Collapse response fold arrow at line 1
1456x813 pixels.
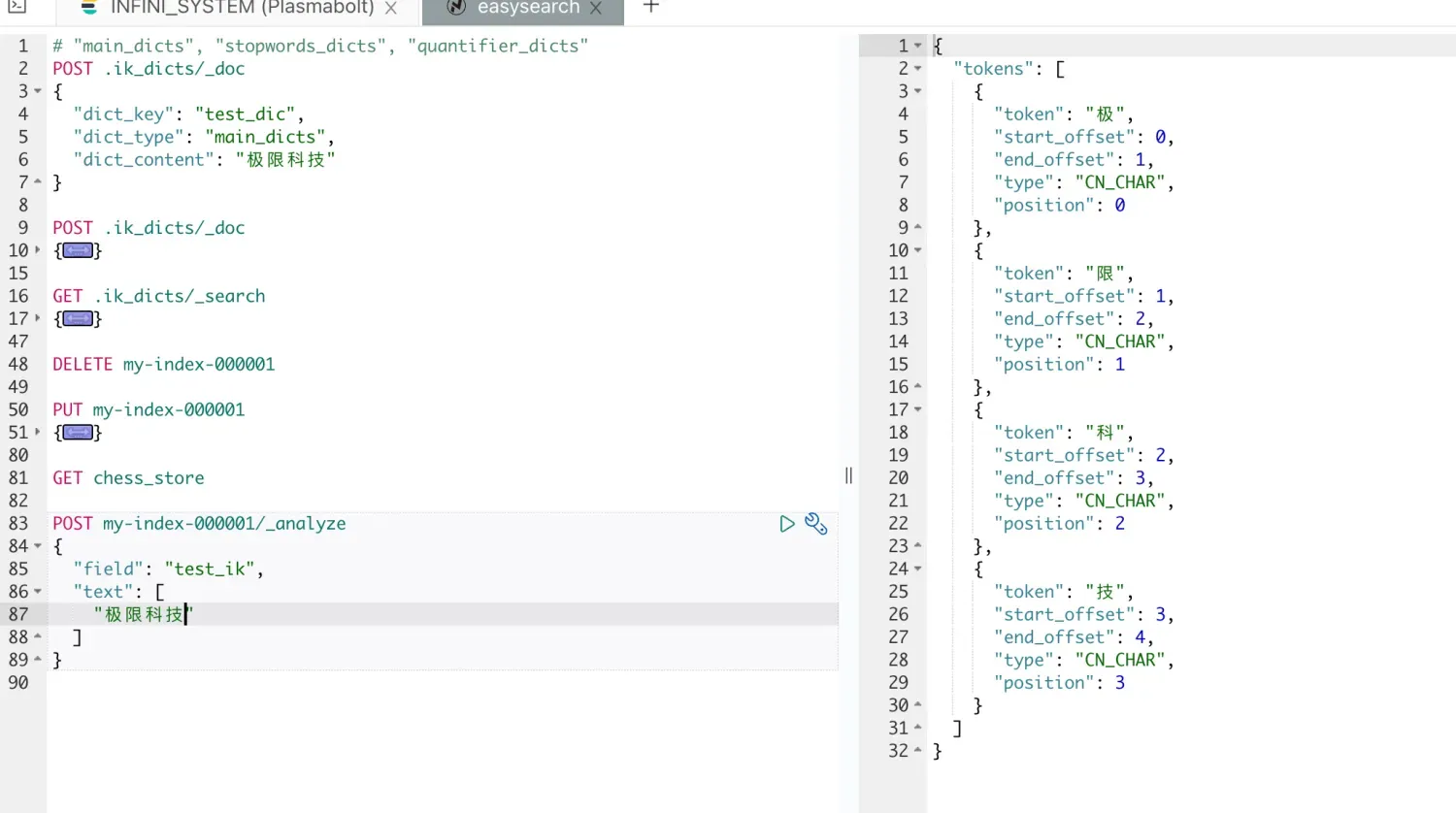pyautogui.click(x=918, y=46)
